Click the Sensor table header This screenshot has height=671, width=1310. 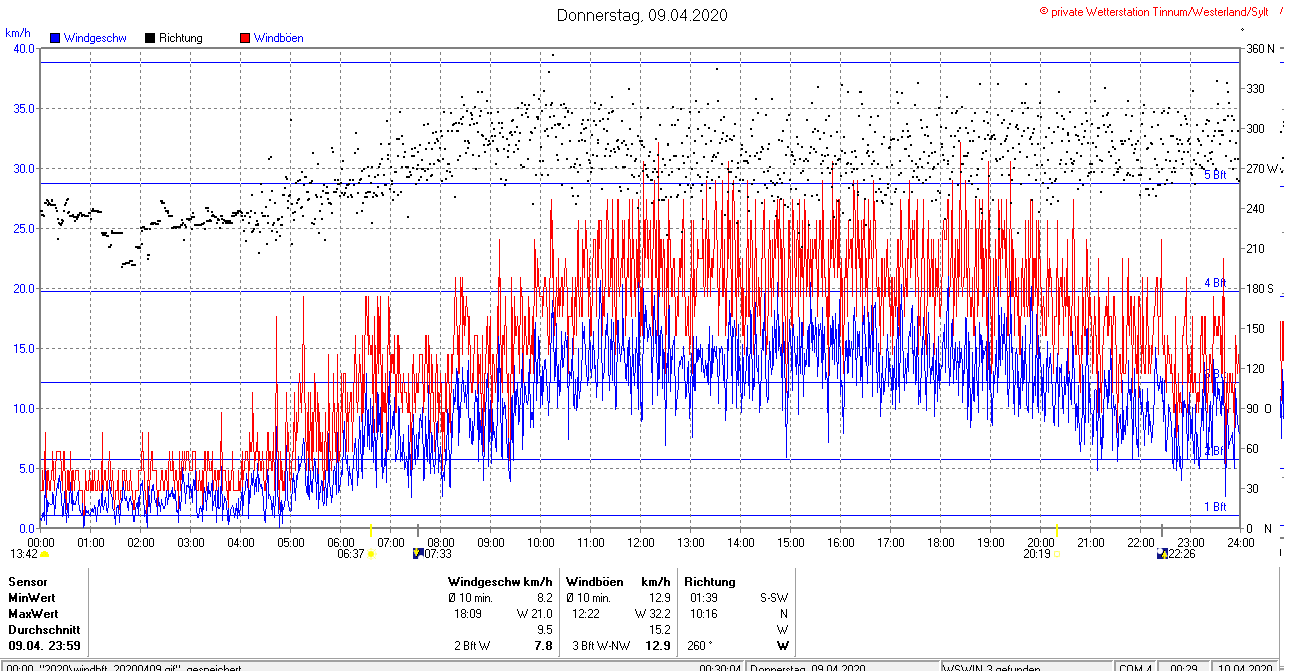[27, 581]
